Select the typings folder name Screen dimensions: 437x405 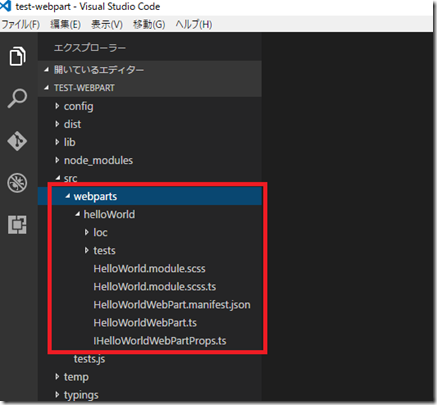click(81, 395)
